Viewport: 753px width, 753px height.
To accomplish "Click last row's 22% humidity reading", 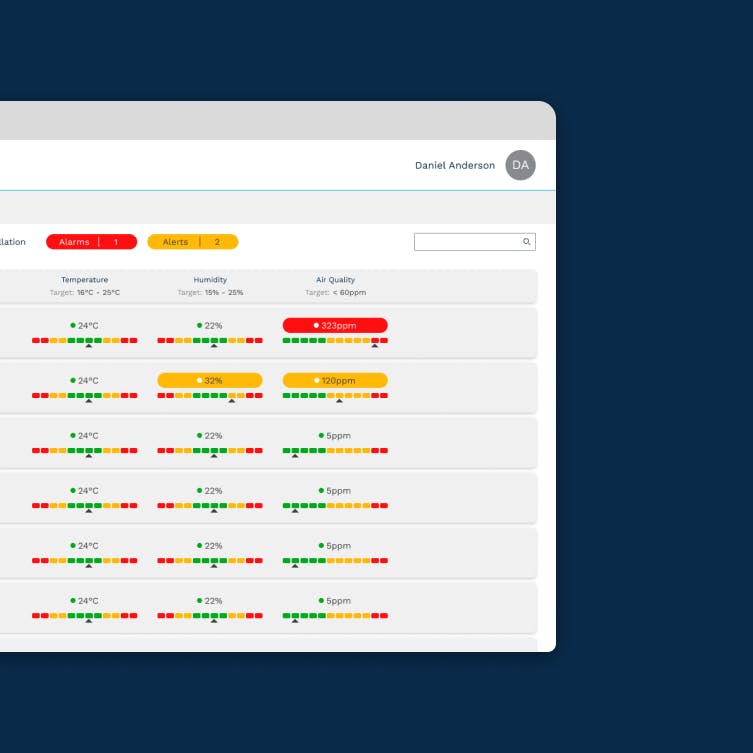I will 210,601.
